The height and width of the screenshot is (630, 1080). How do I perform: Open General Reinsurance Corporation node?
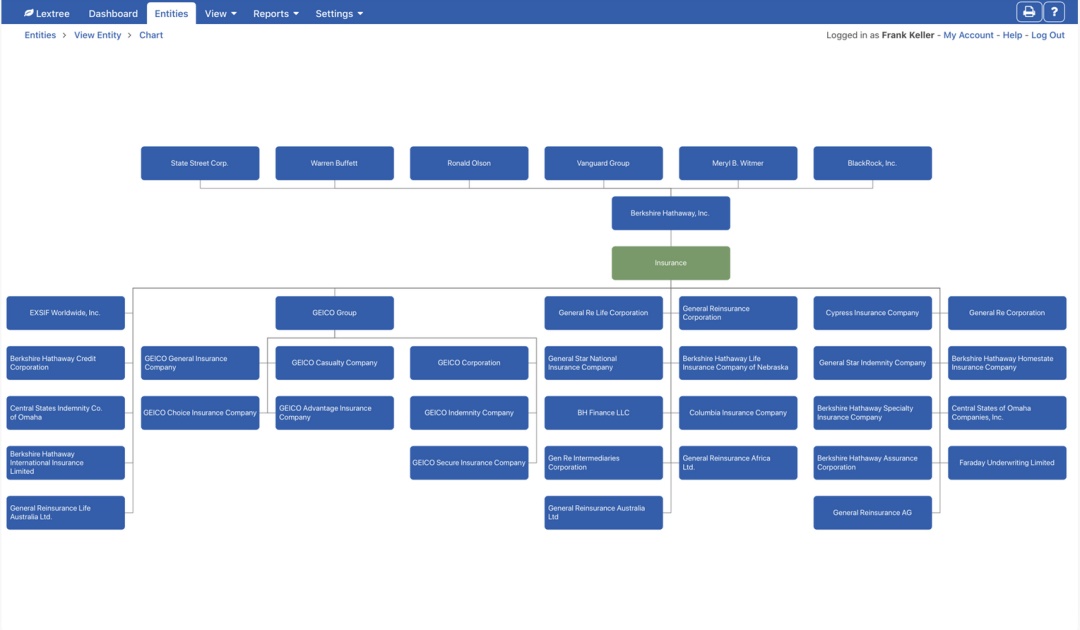tap(738, 313)
